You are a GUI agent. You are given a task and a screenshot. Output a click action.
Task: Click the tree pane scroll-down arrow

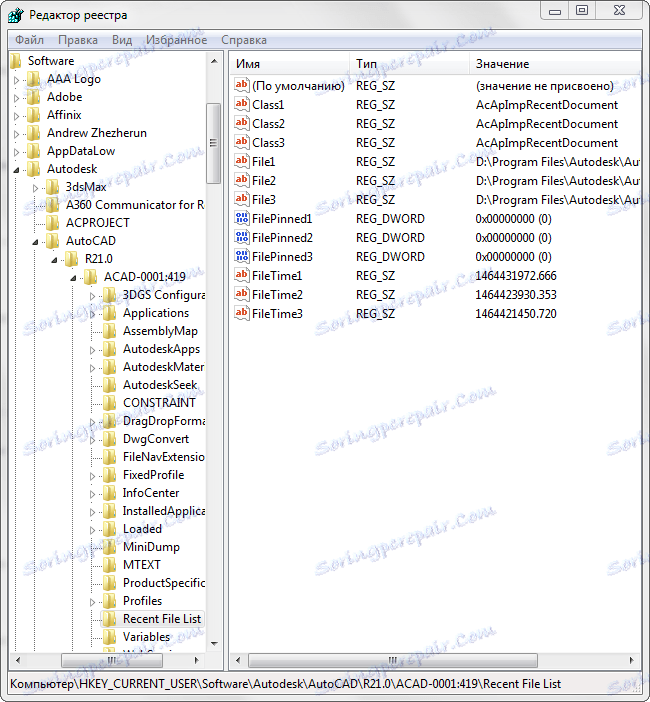214,643
